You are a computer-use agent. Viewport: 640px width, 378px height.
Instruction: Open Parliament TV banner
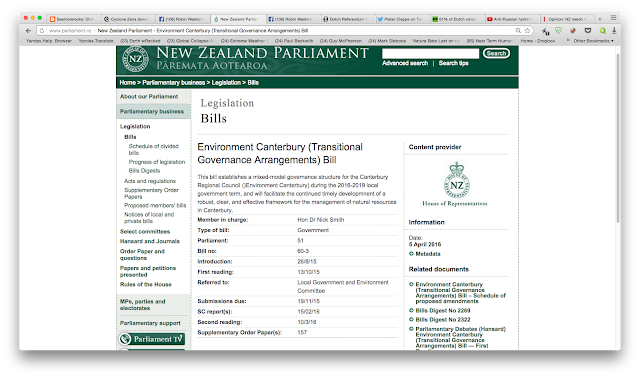pyautogui.click(x=152, y=339)
